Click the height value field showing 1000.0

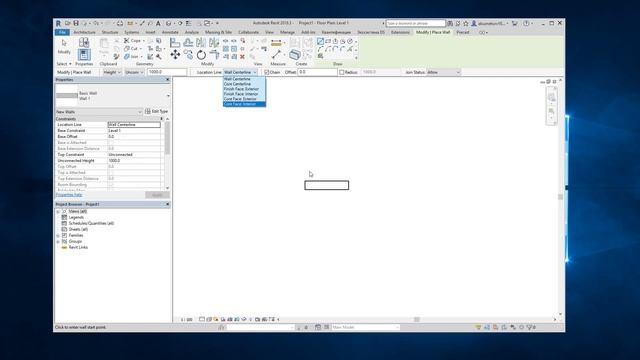point(167,72)
